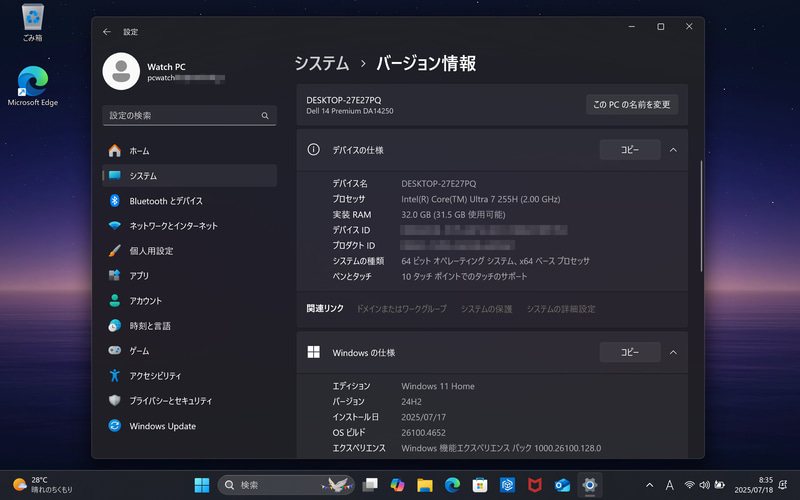Click the デバイスの仕様 info icon
Screen dimensions: 800x500
313,149
